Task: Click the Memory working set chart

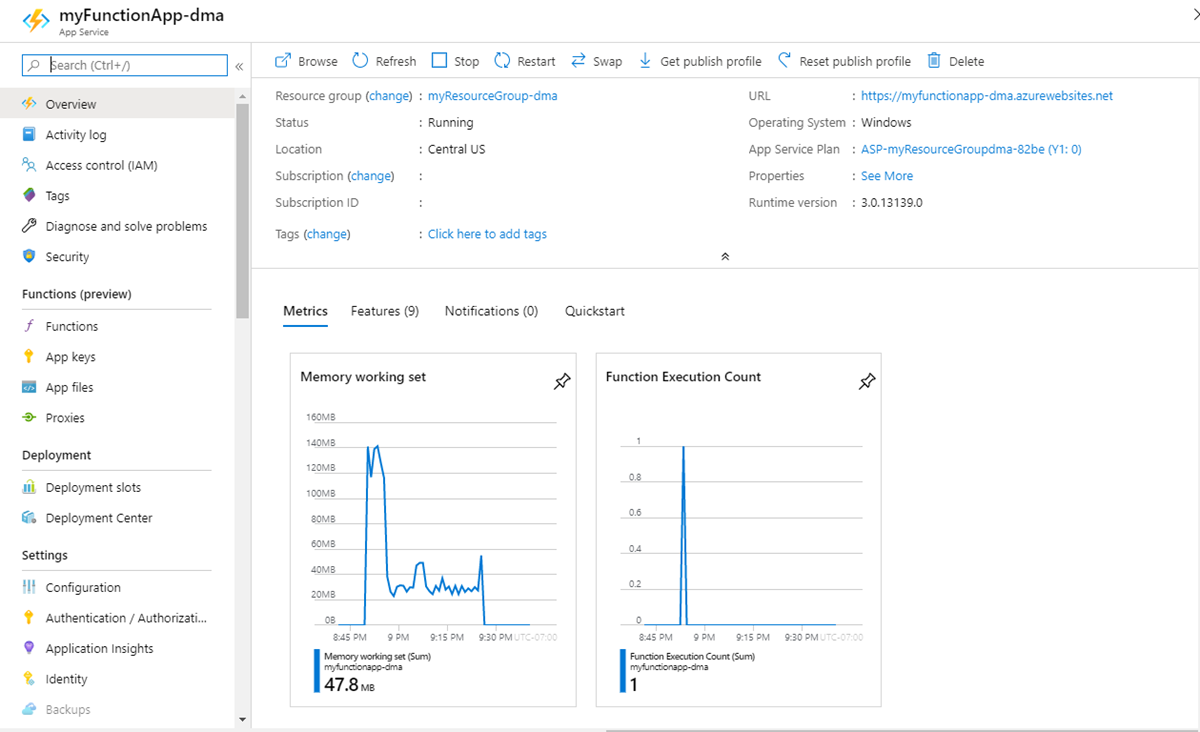Action: [433, 530]
